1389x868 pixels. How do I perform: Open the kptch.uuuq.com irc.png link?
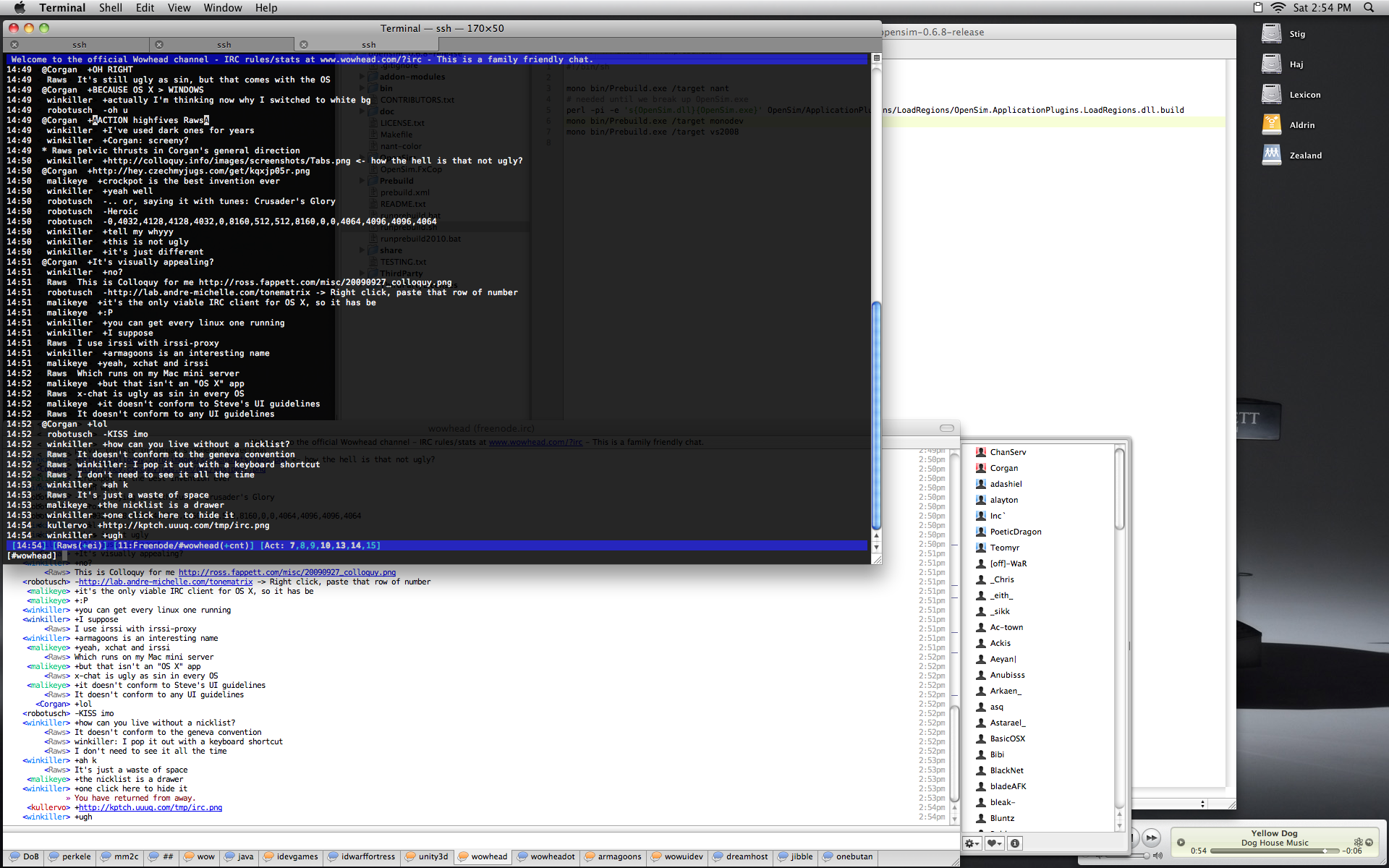pyautogui.click(x=150, y=807)
